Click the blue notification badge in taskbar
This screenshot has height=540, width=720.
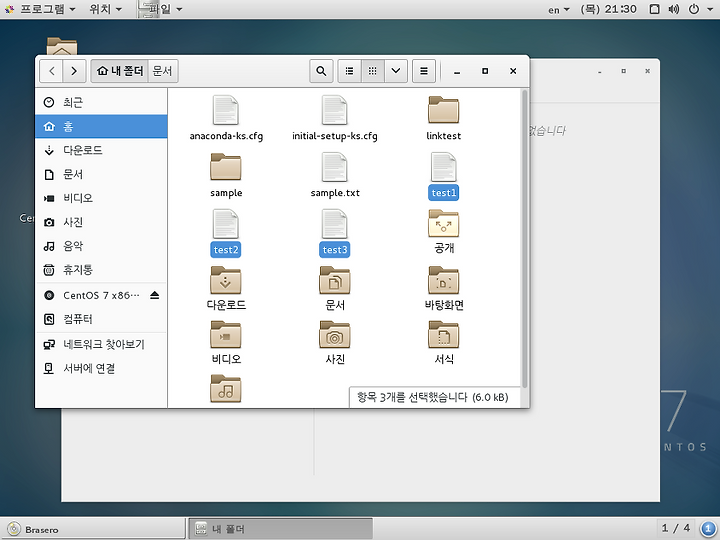[x=709, y=529]
